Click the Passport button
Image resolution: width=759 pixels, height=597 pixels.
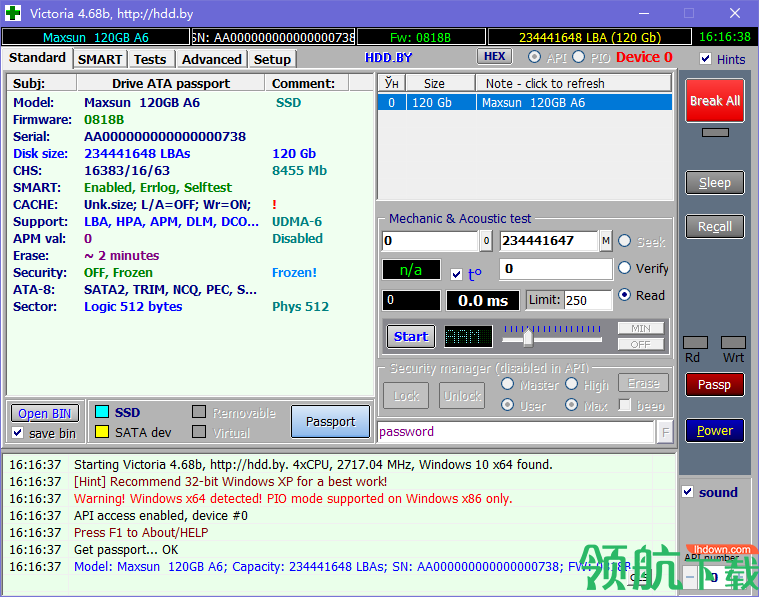[x=330, y=421]
